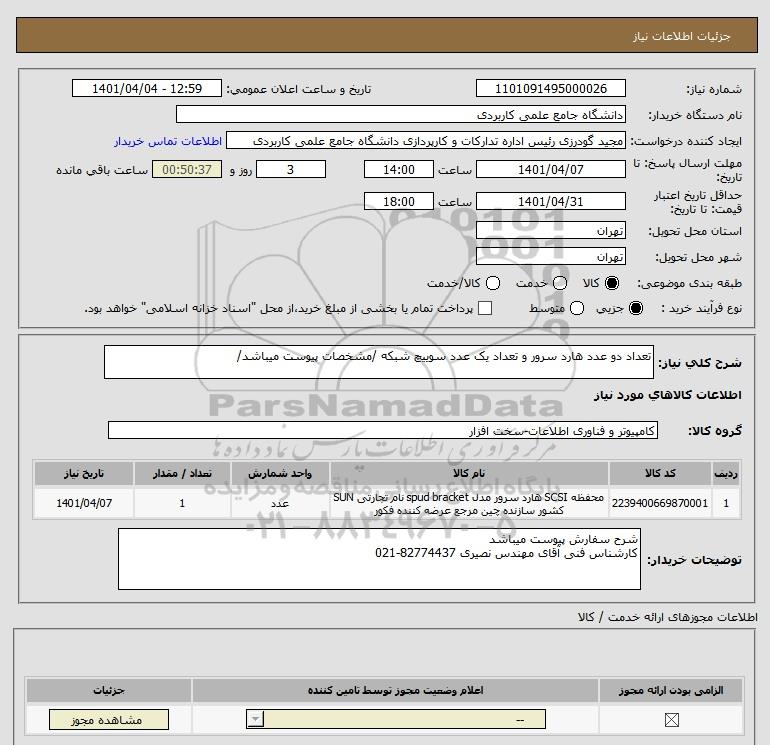Click the request creator field
Screen dimensions: 770x745
426,141
